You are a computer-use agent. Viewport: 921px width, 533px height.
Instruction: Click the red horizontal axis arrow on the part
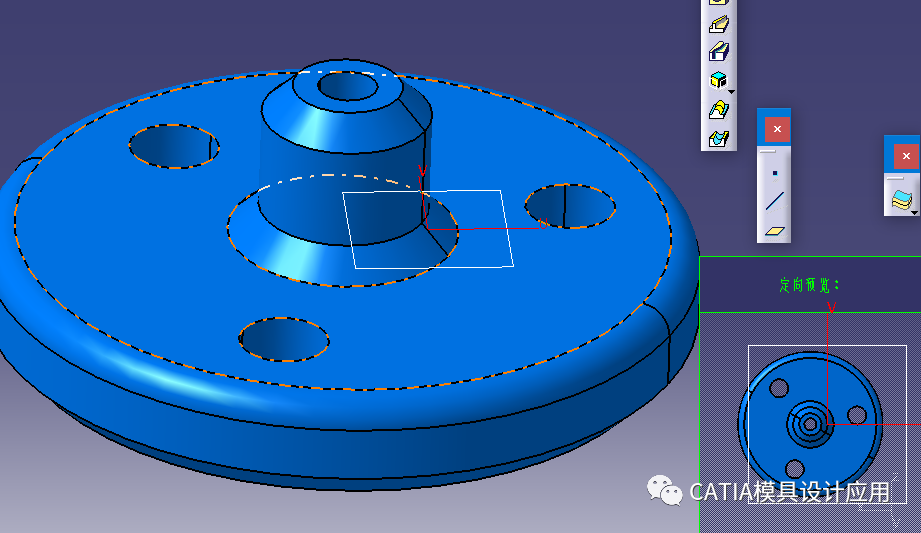[x=510, y=228]
